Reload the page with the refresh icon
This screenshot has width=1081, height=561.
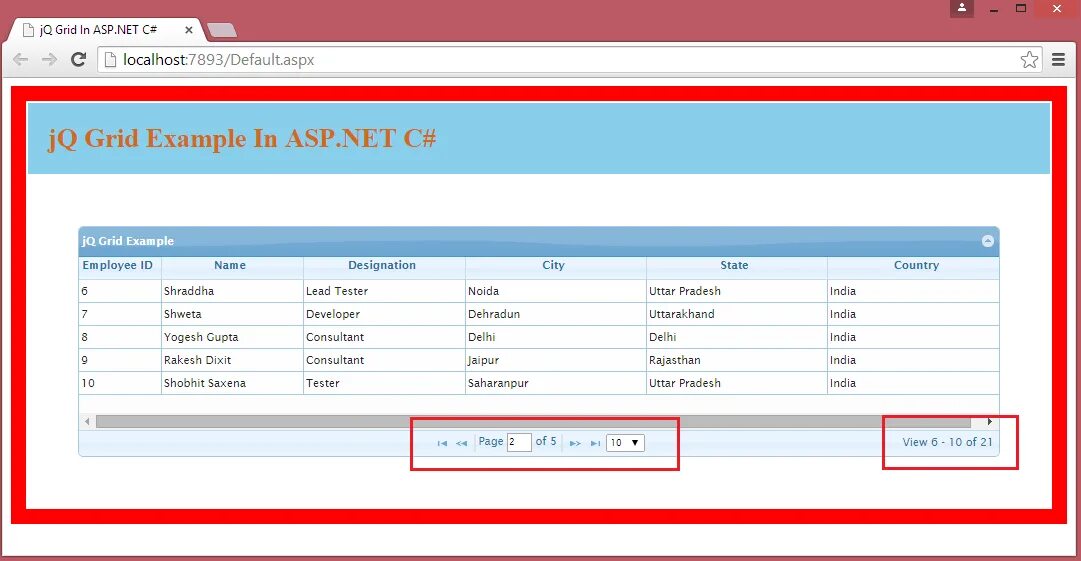(79, 59)
